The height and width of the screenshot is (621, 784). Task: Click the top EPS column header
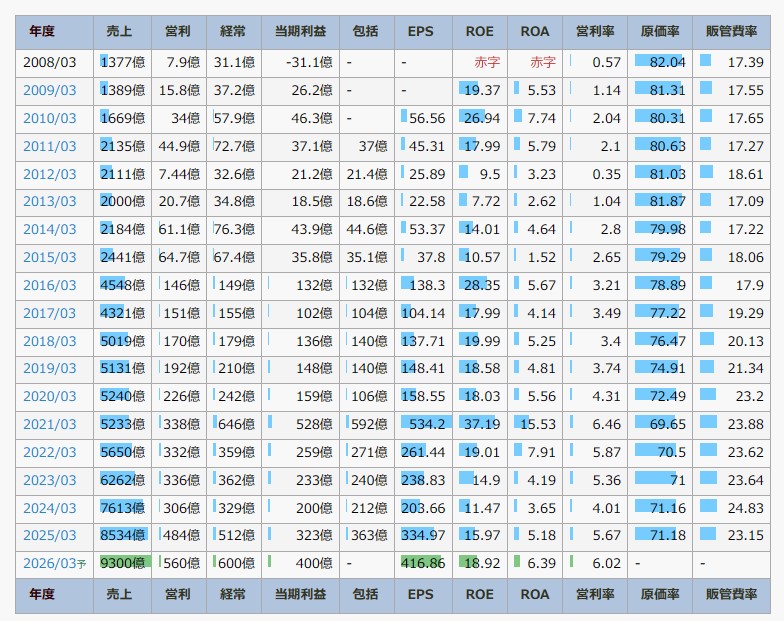click(423, 32)
